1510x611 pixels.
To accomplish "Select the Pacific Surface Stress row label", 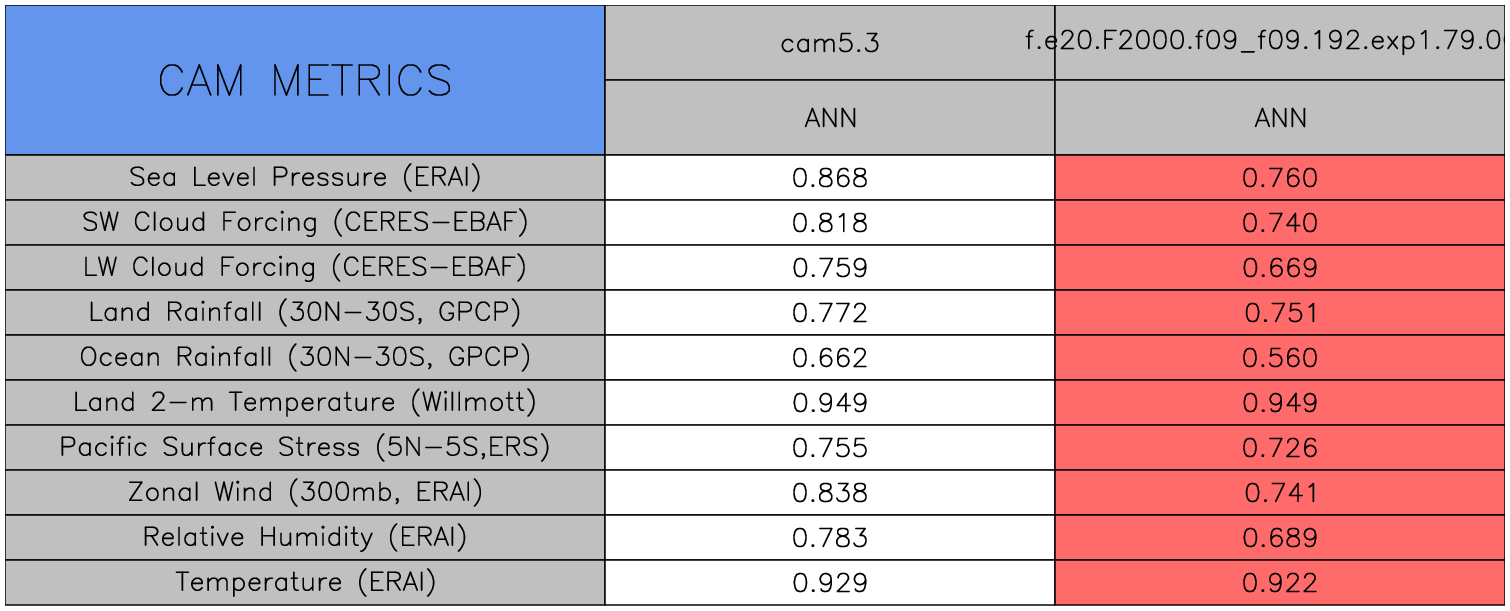I will 305,448.
